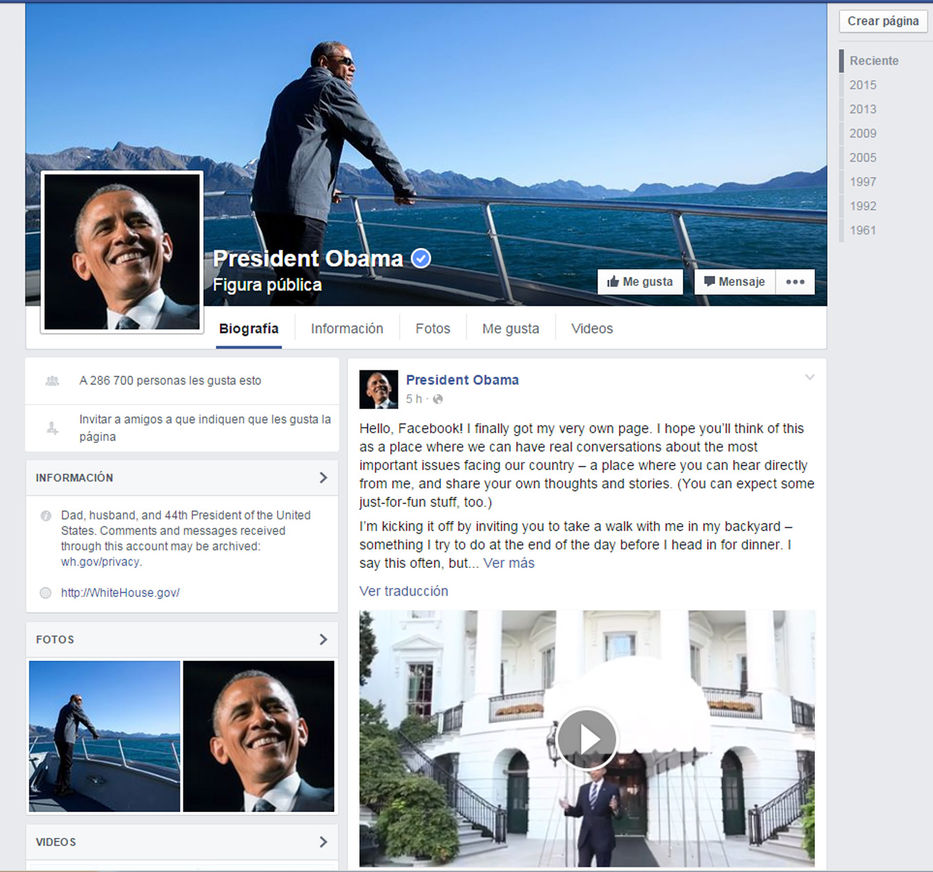Open the Videos tab
The image size is (933, 872).
click(x=592, y=328)
